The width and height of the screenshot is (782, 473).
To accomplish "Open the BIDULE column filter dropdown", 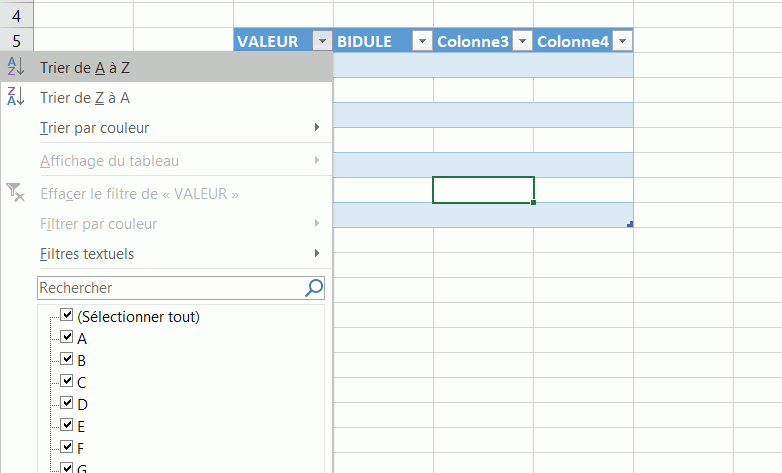I will (422, 41).
